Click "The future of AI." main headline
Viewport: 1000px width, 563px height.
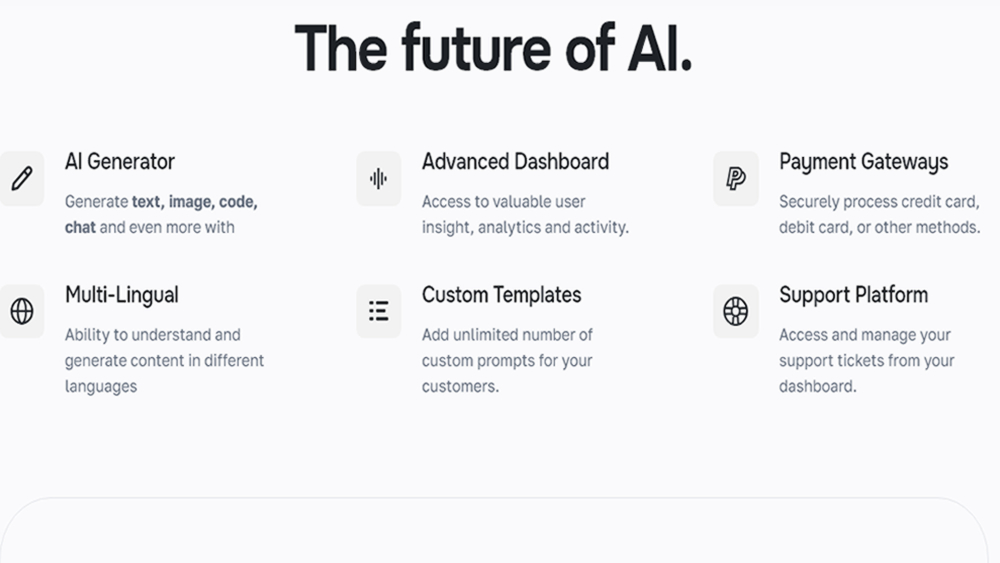[493, 48]
